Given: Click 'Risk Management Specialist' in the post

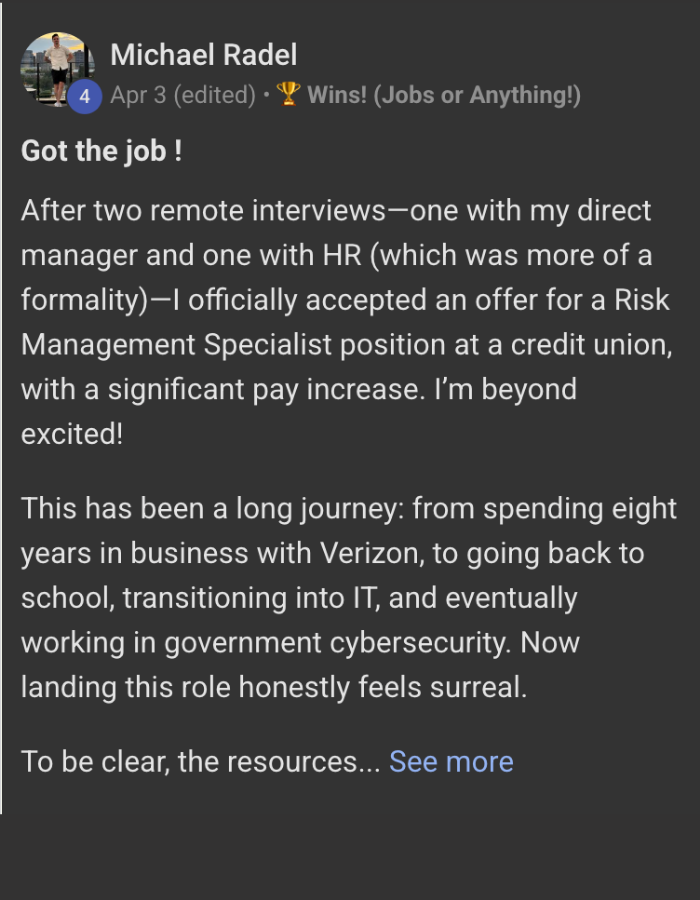Looking at the screenshot, I should (x=342, y=322).
